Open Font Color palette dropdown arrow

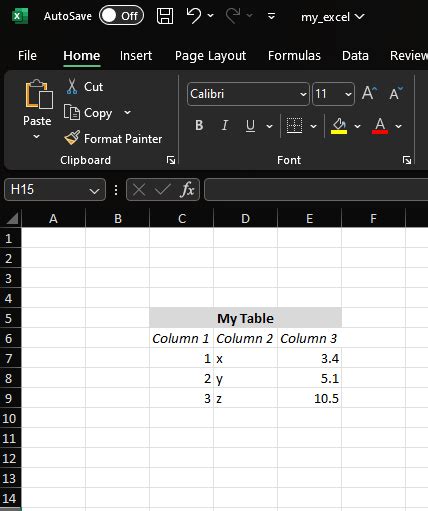(398, 126)
